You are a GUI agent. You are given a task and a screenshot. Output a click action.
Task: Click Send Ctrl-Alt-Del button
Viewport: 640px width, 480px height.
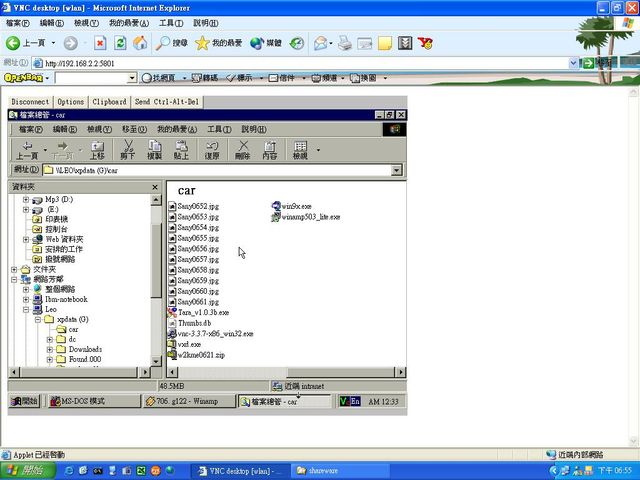click(167, 102)
